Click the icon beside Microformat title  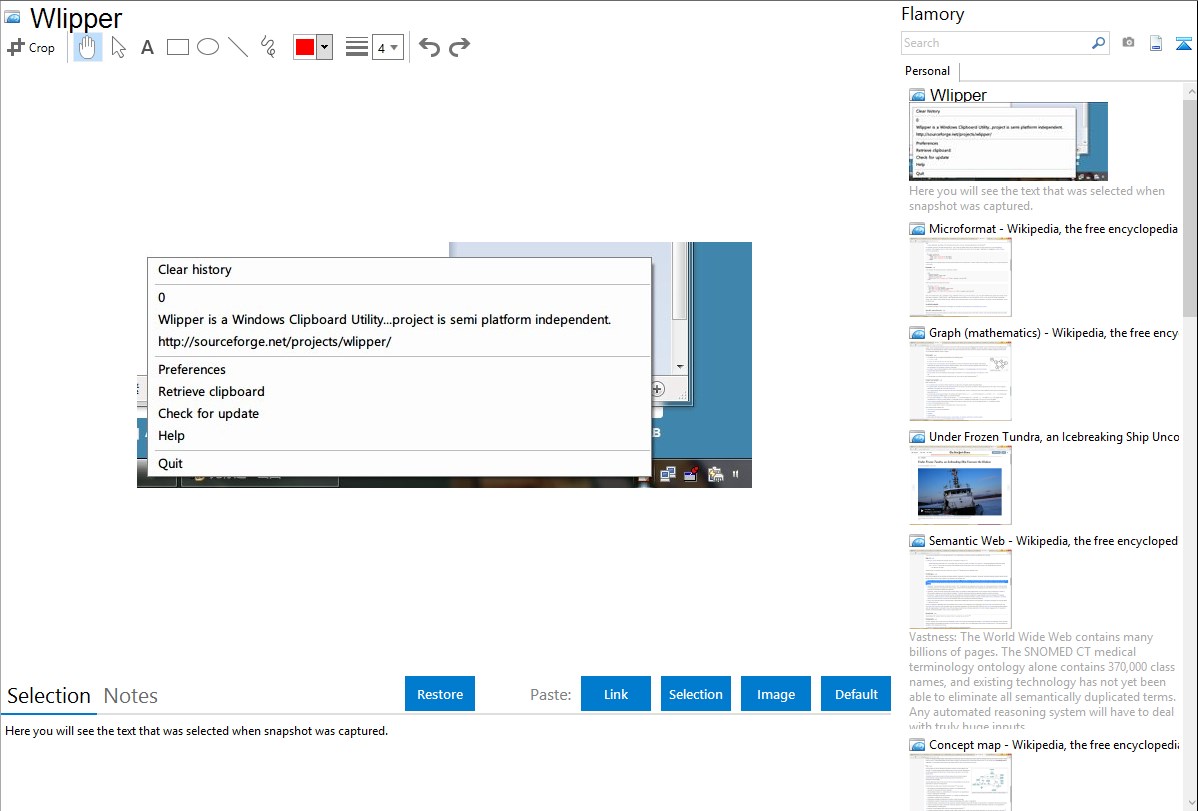tap(918, 229)
